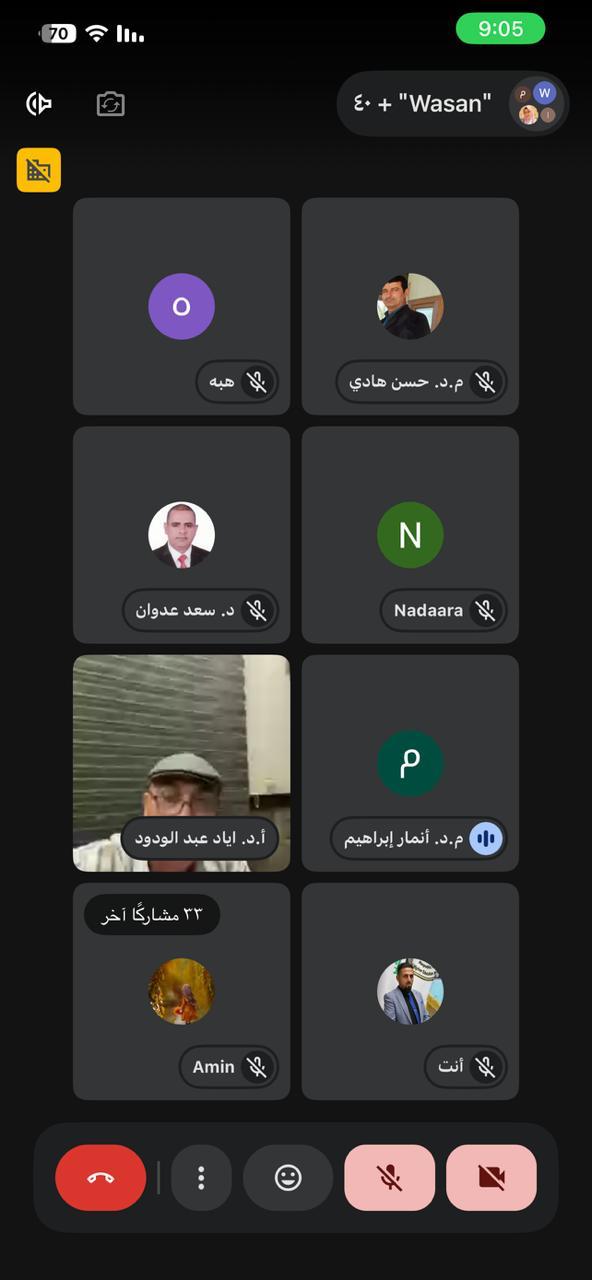Tap the muted mic icon beside Nadaara
This screenshot has width=592, height=1280.
point(486,610)
